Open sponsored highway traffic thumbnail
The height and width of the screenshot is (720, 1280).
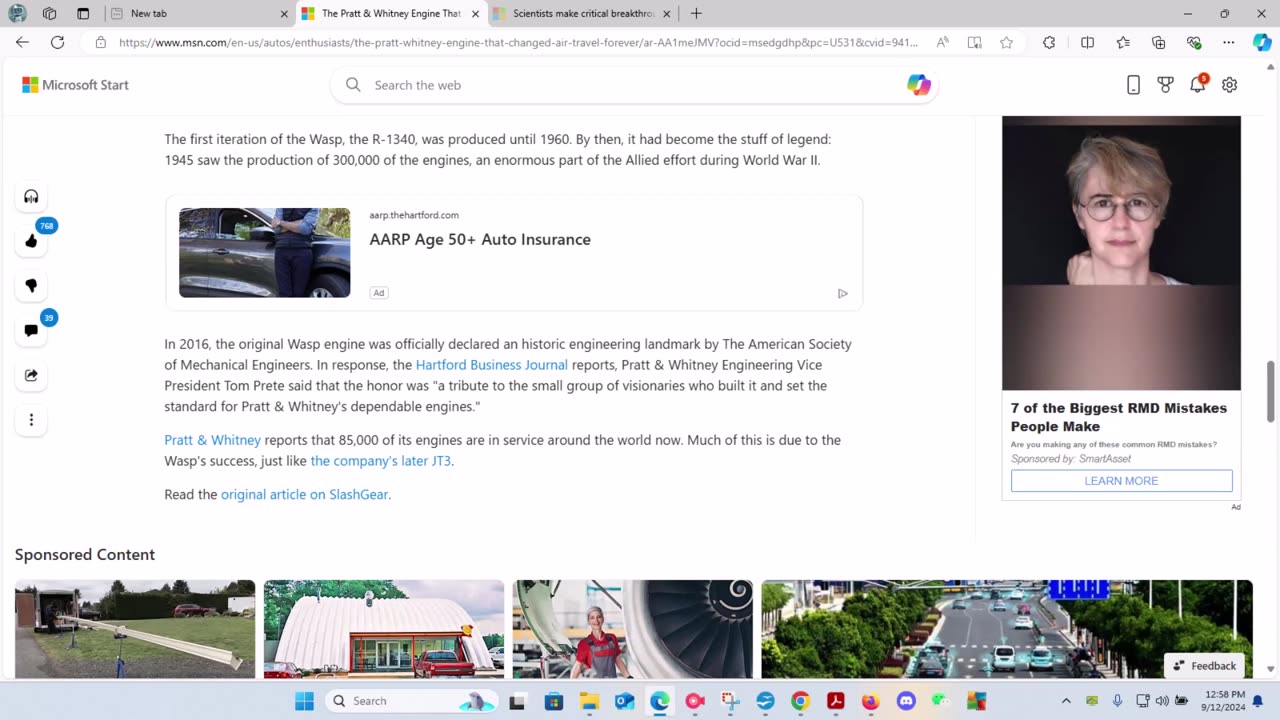[x=1006, y=629]
